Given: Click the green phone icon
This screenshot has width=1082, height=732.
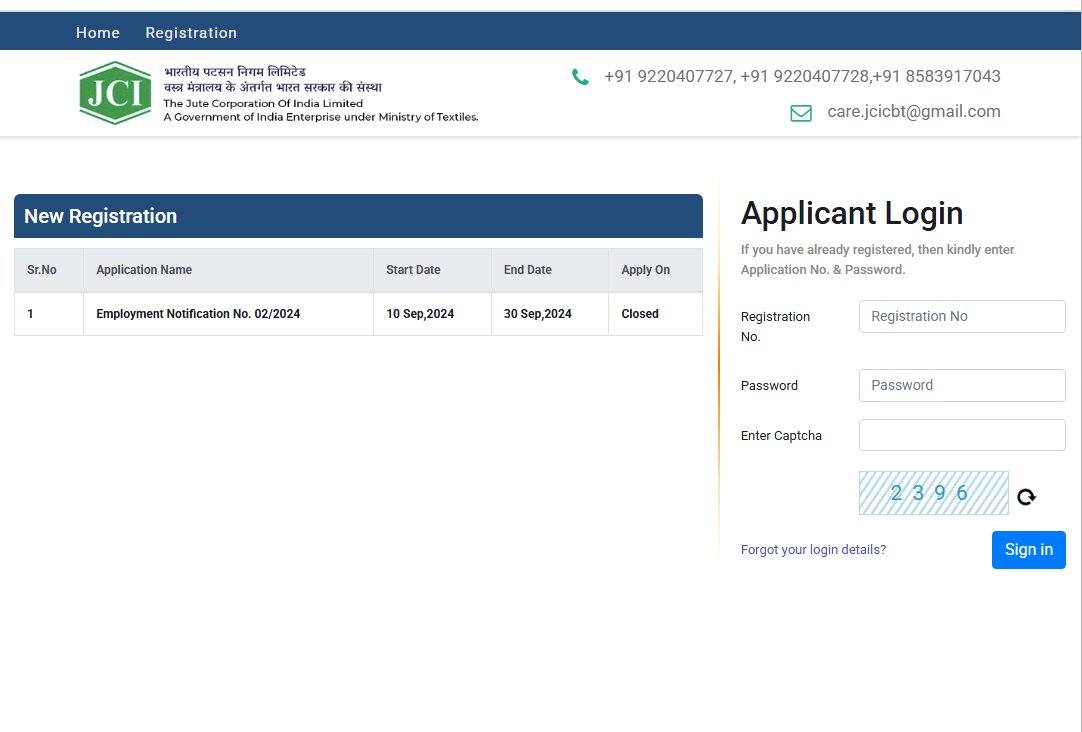Looking at the screenshot, I should tap(580, 77).
